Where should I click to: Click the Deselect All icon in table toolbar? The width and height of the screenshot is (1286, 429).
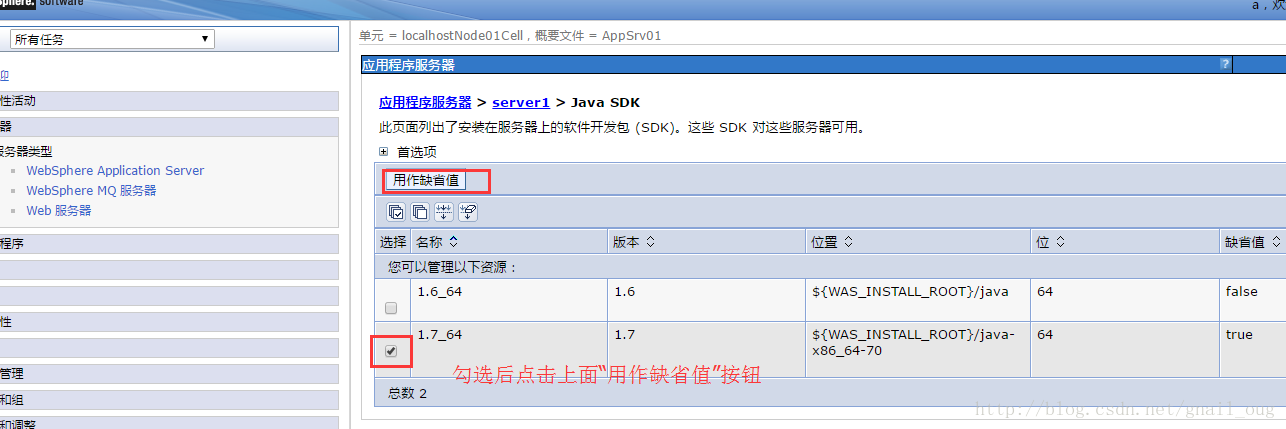(420, 211)
